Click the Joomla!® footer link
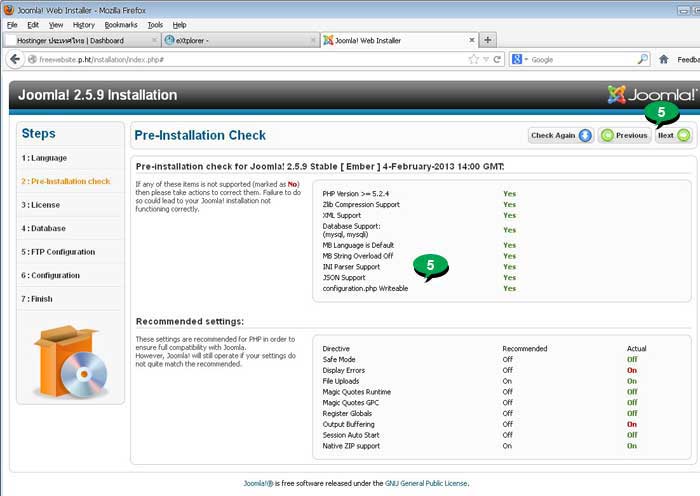The height and width of the screenshot is (496, 700). (x=258, y=483)
